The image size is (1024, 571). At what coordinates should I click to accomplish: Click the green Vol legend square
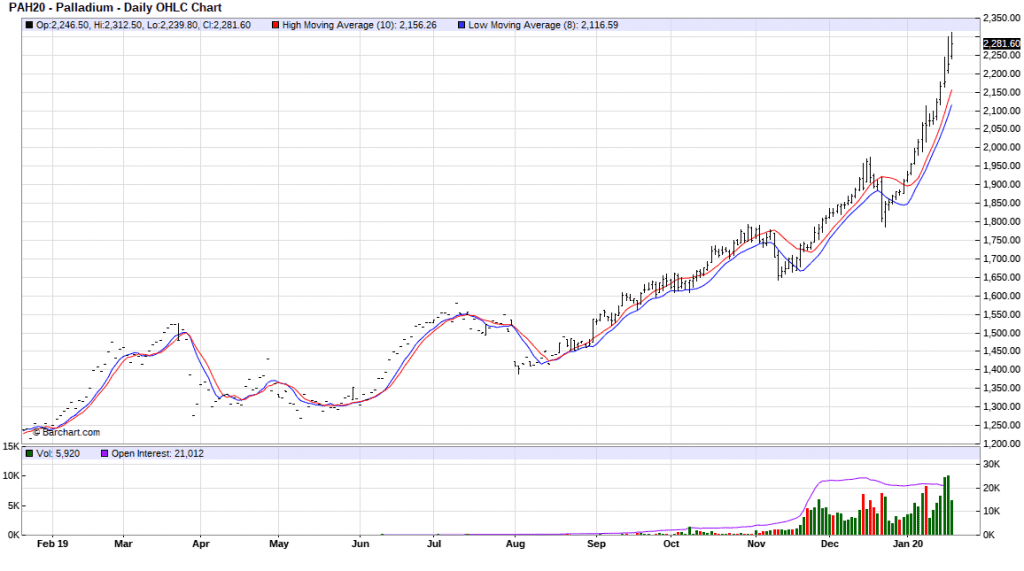point(29,453)
